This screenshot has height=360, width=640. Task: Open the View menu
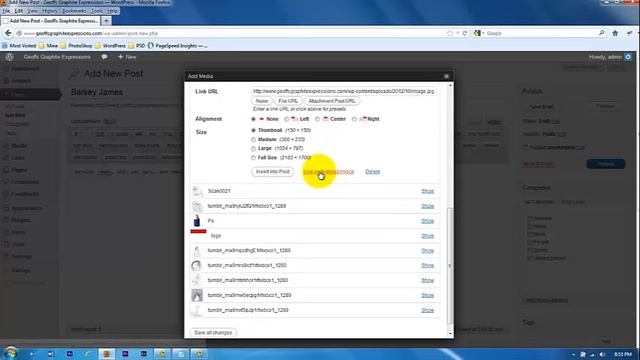click(32, 11)
